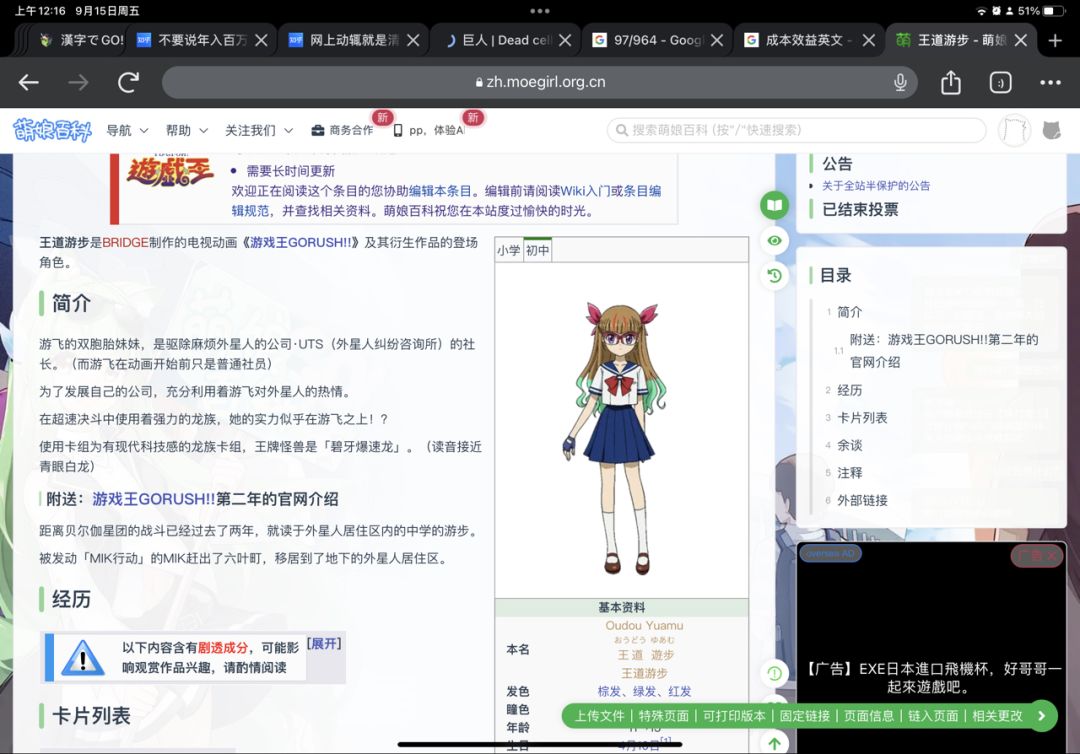Image resolution: width=1080 pixels, height=754 pixels.
Task: Expand the 帮助 dropdown menu
Action: pyautogui.click(x=187, y=130)
